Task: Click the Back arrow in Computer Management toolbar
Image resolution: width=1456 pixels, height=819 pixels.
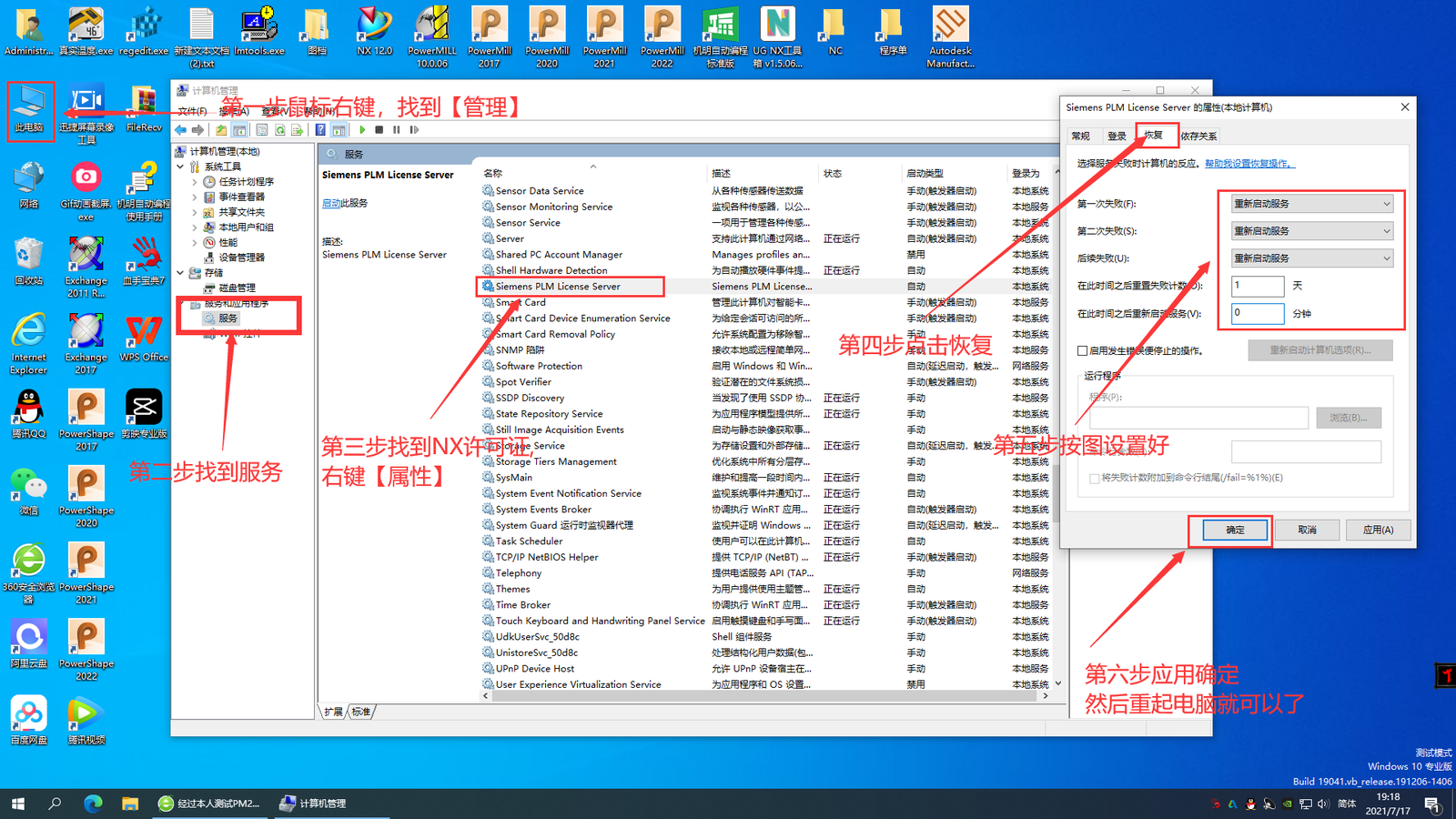Action: click(181, 130)
